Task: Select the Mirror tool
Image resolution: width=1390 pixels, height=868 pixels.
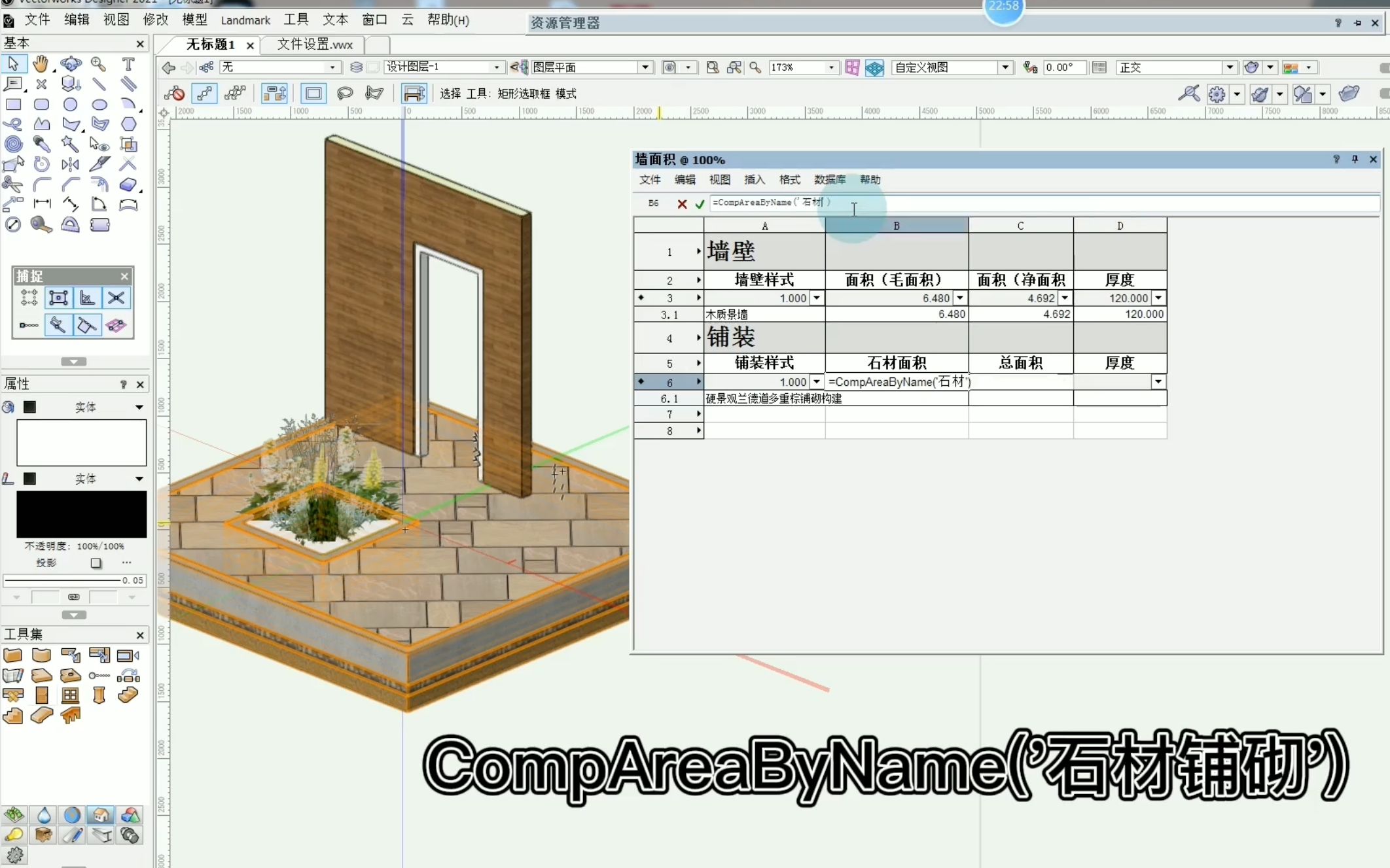Action: tap(70, 164)
